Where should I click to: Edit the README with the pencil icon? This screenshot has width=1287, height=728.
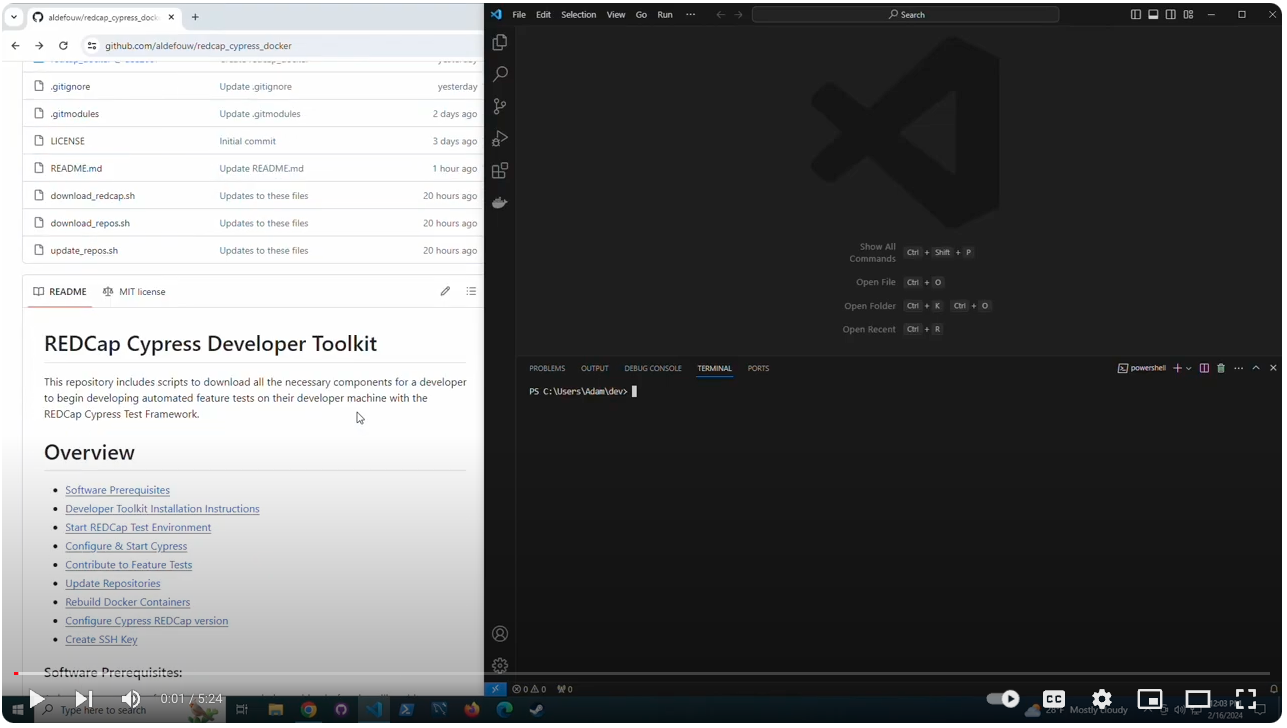445,291
